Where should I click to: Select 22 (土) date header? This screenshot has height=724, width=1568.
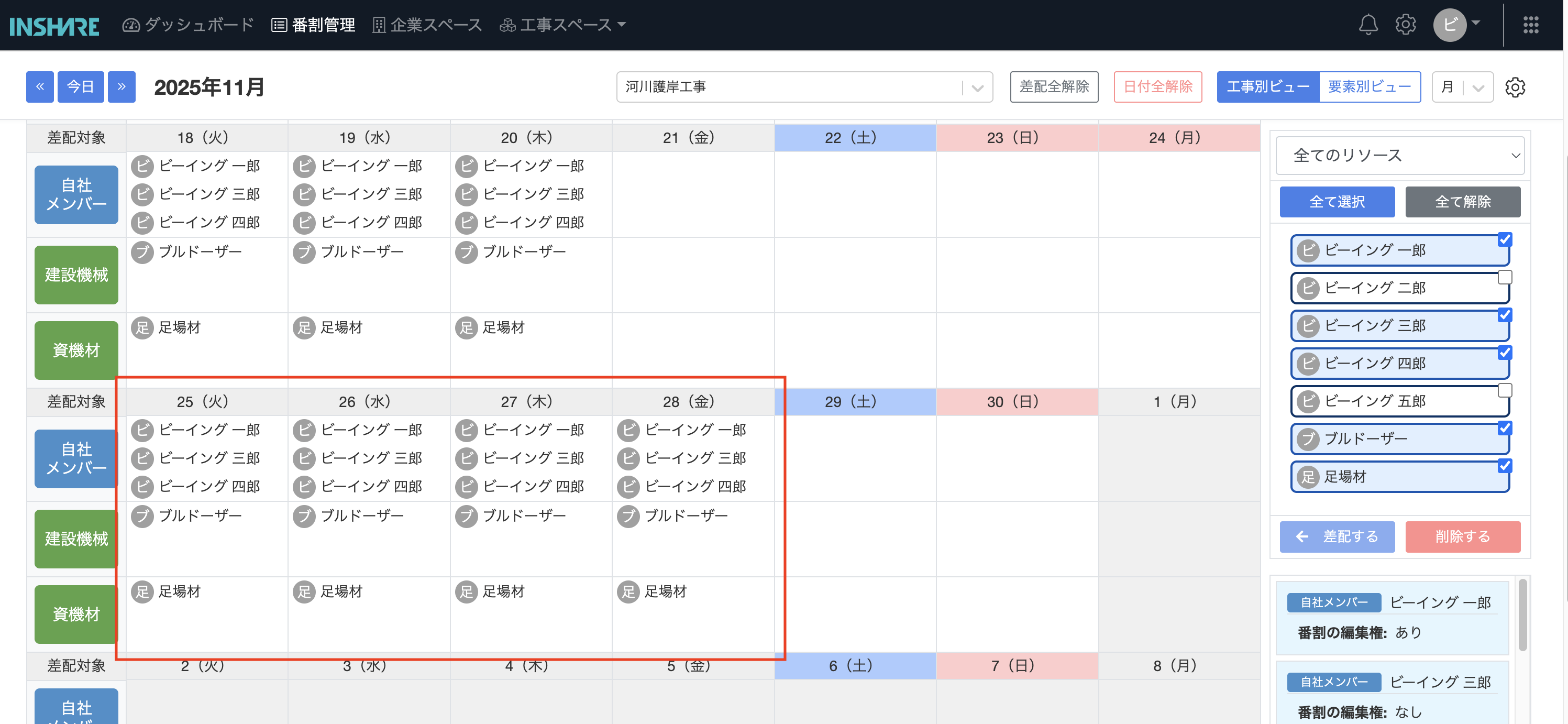pyautogui.click(x=855, y=138)
